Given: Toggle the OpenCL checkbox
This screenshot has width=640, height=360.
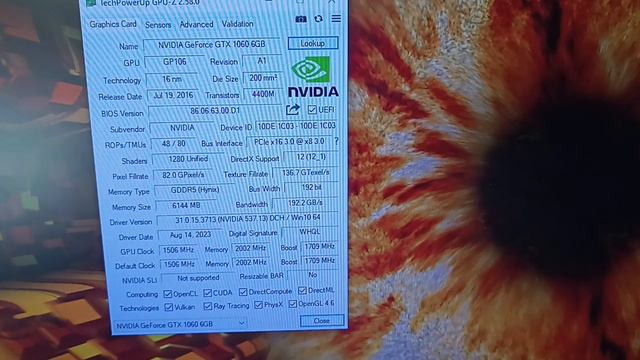Looking at the screenshot, I should point(167,294).
